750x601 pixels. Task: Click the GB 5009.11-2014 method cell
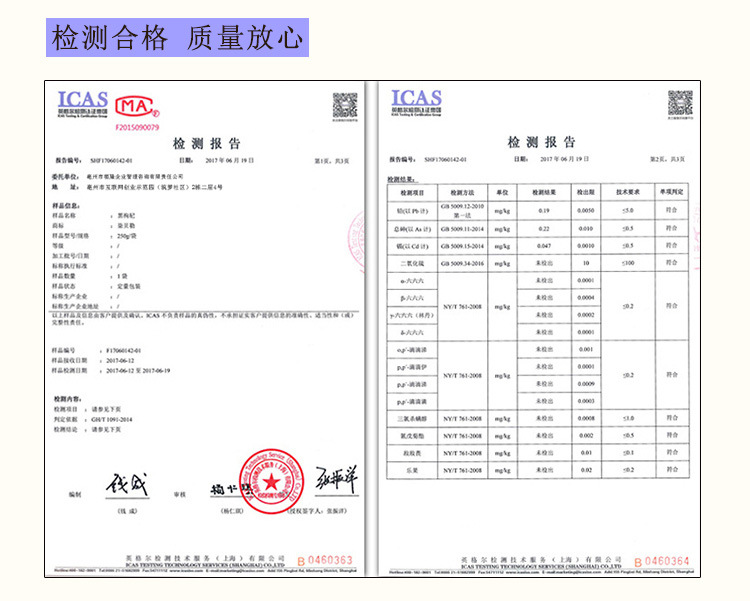point(462,229)
